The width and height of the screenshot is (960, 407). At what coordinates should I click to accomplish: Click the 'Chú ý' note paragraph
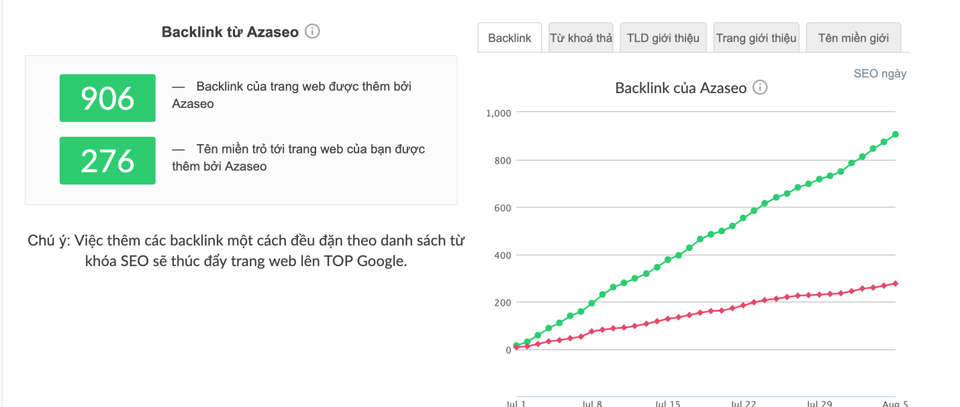246,251
